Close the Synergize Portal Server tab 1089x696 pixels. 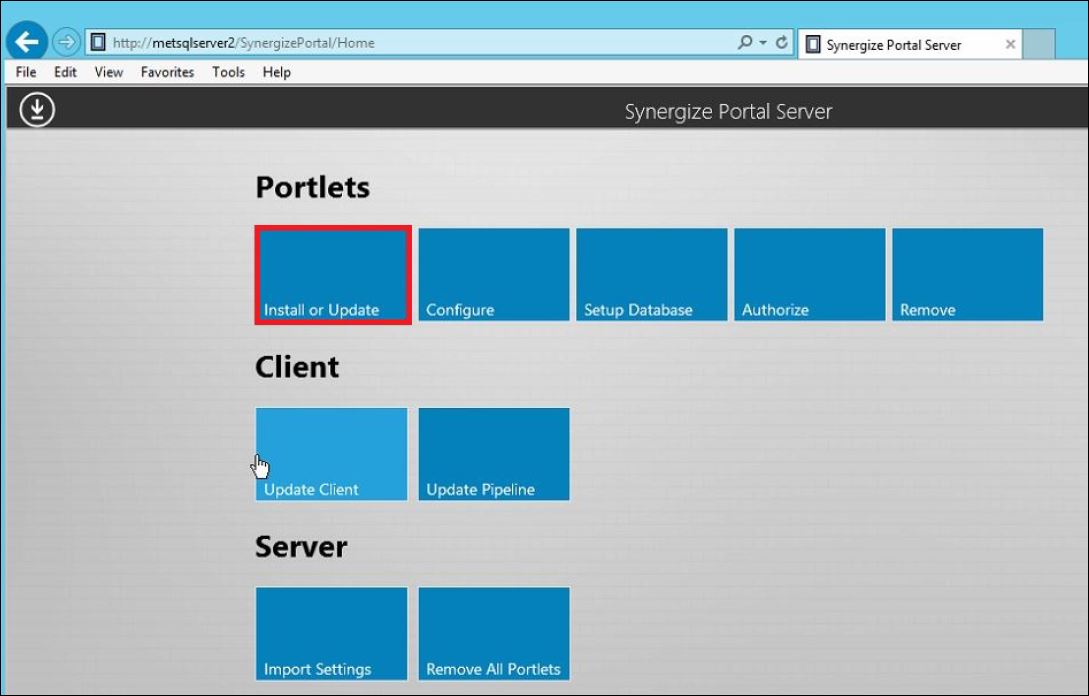coord(1011,44)
